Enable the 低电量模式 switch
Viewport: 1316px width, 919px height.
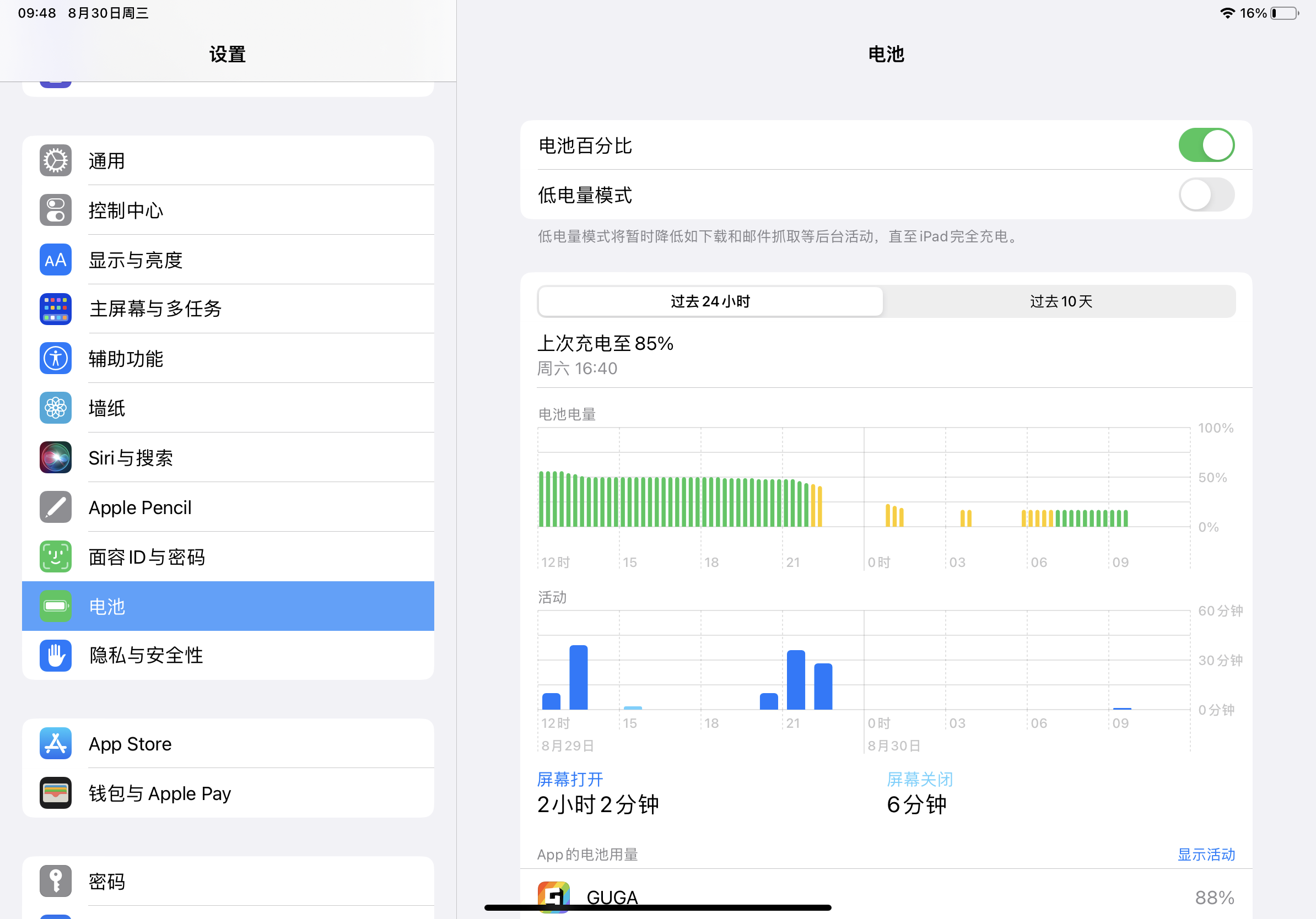(x=1206, y=195)
